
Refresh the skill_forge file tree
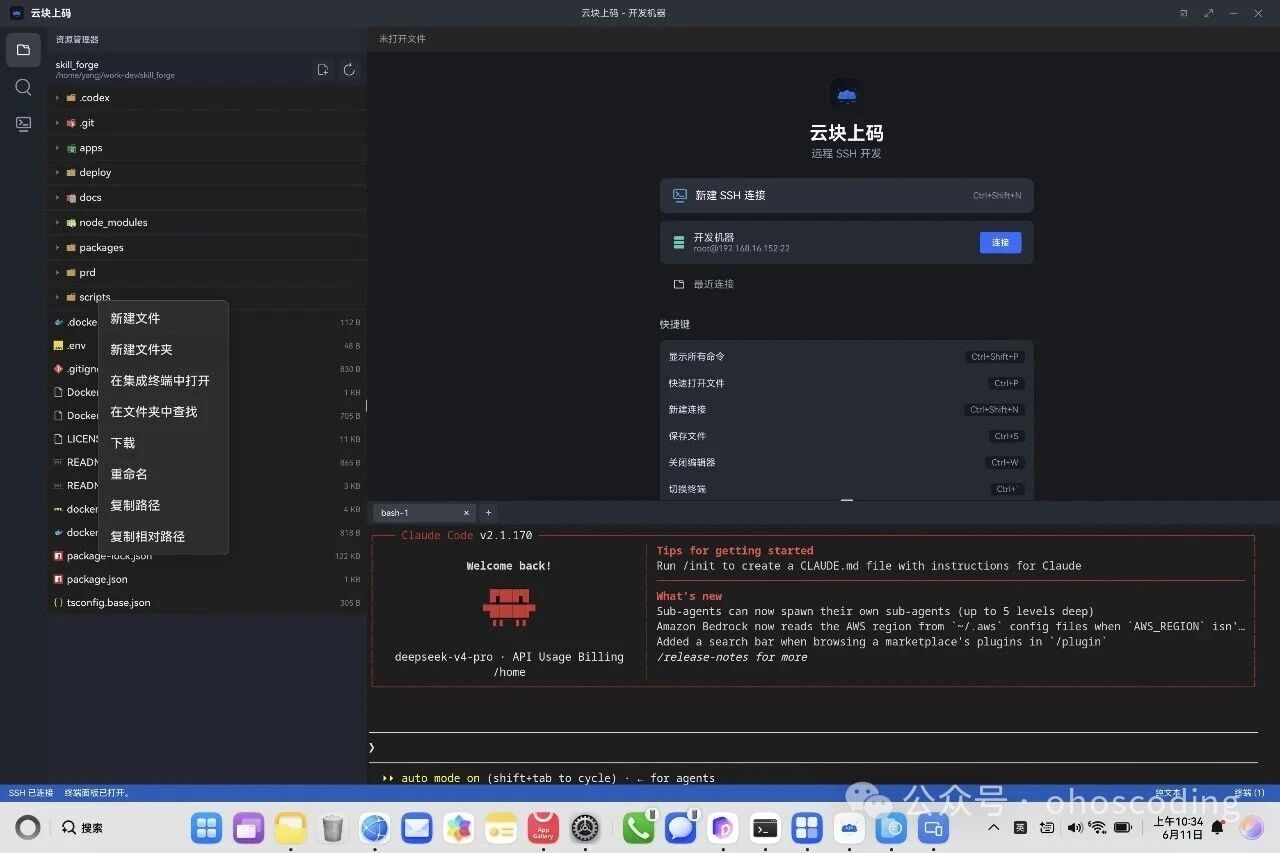tap(349, 70)
